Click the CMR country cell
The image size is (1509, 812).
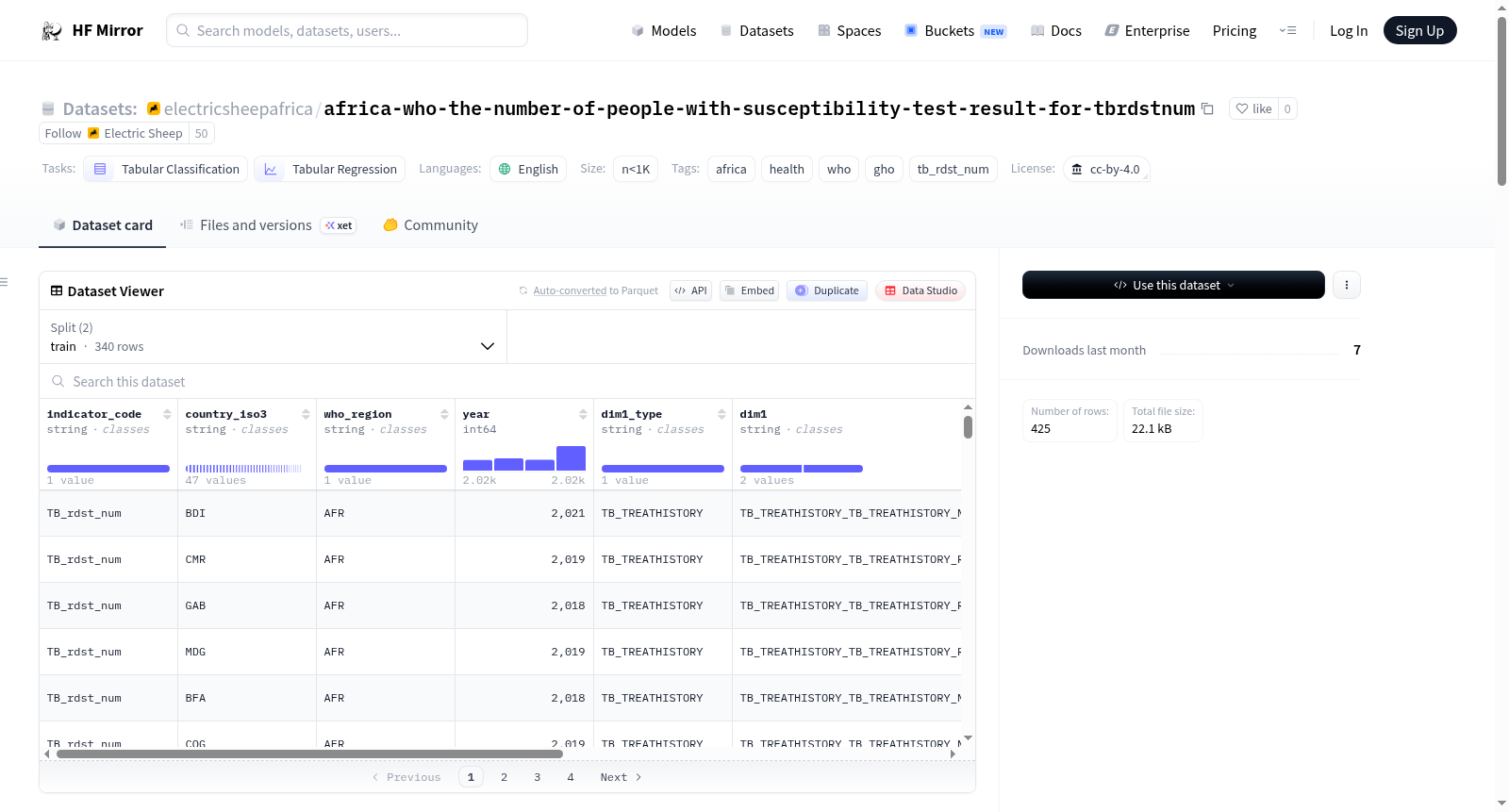point(247,560)
